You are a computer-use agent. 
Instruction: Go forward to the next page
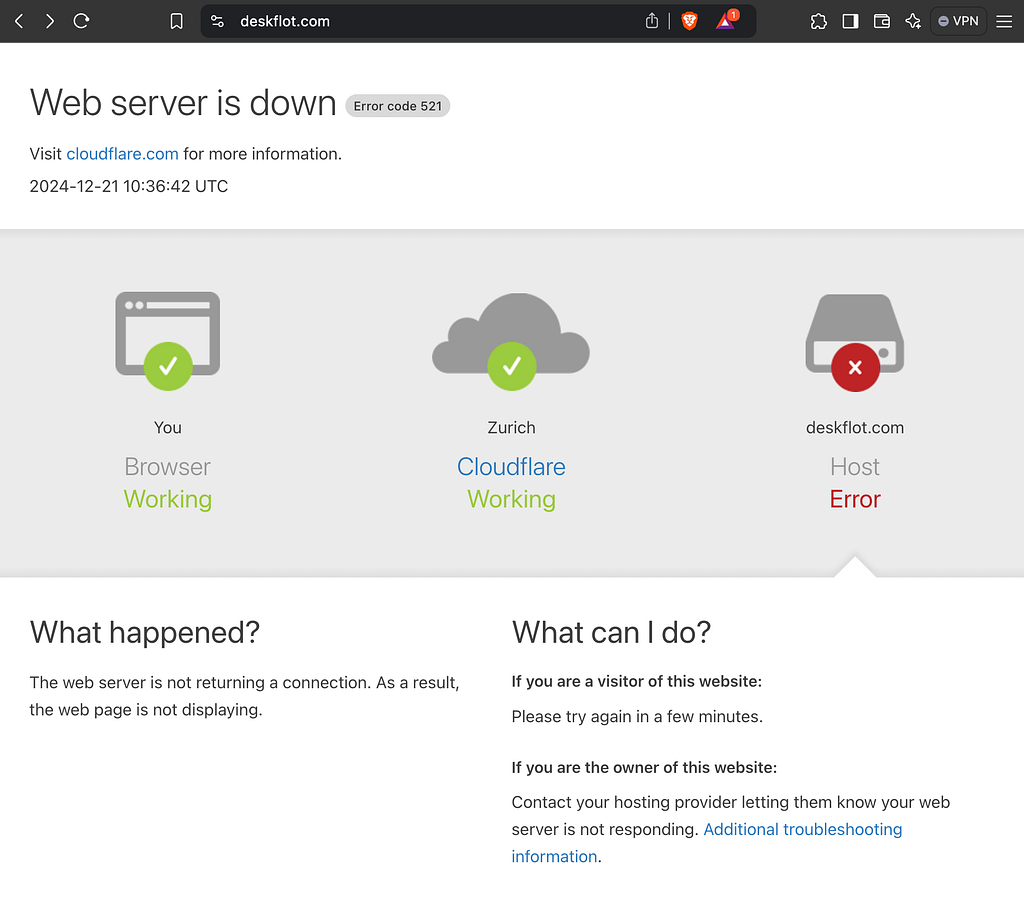pos(50,22)
